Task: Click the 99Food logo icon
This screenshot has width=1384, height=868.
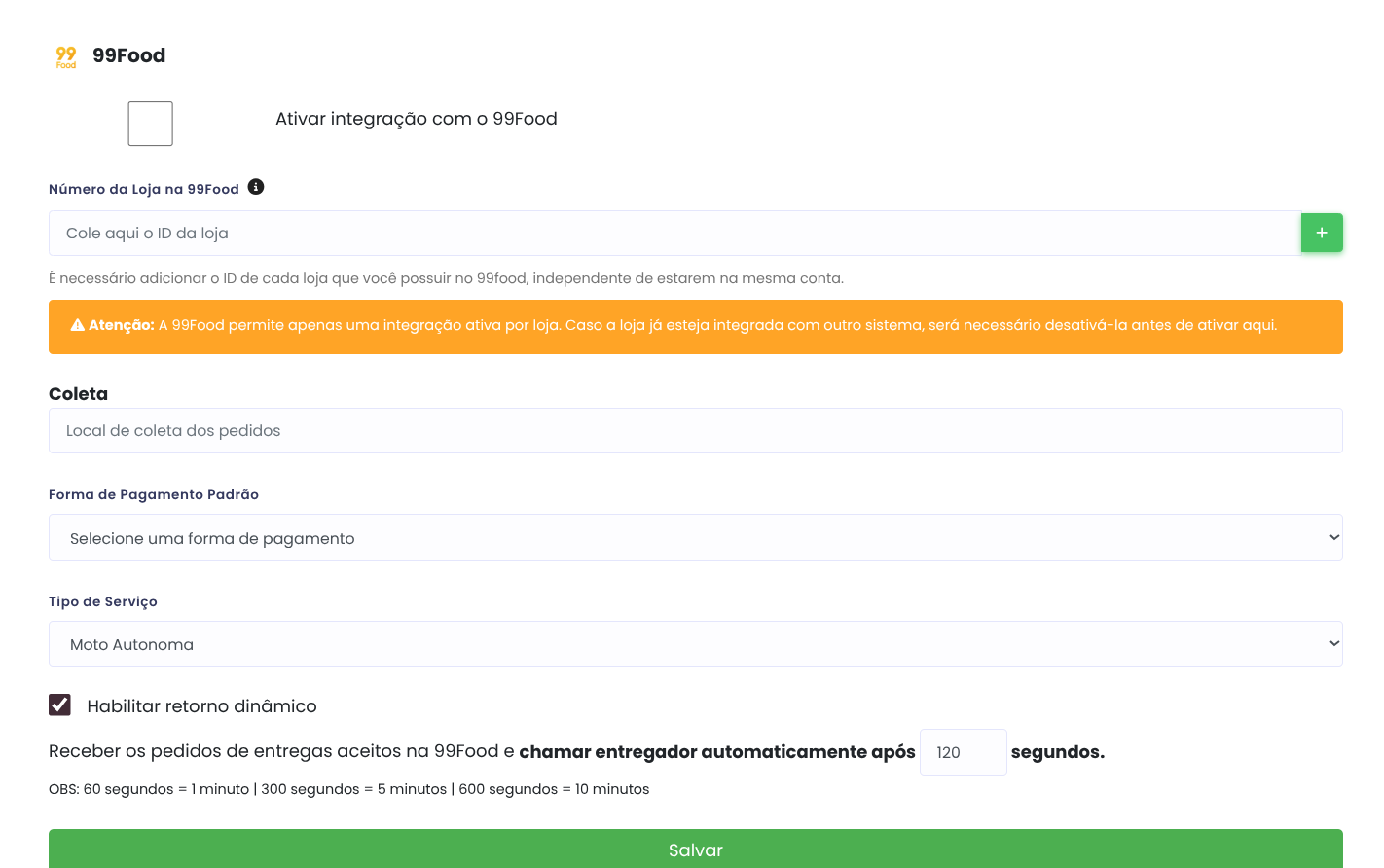Action: pyautogui.click(x=65, y=56)
